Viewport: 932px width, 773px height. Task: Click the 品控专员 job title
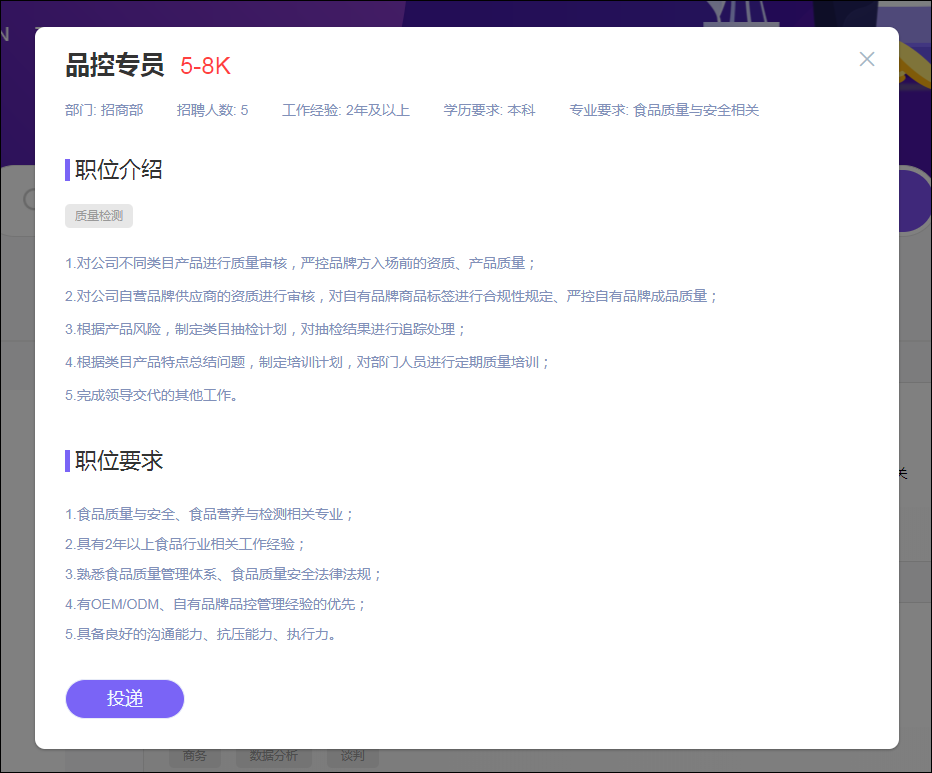pos(115,66)
